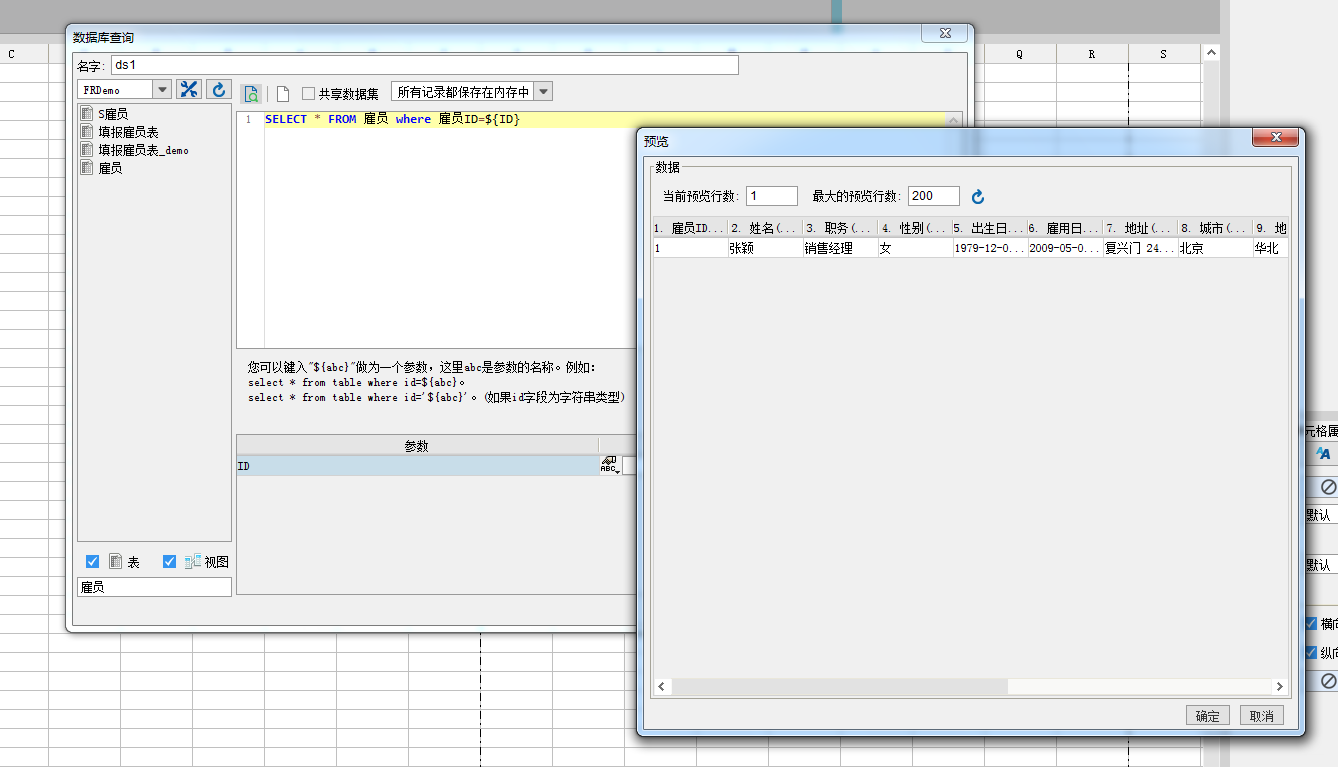Click the blank page icon in SQL toolbar
This screenshot has width=1338, height=767.
[x=283, y=94]
